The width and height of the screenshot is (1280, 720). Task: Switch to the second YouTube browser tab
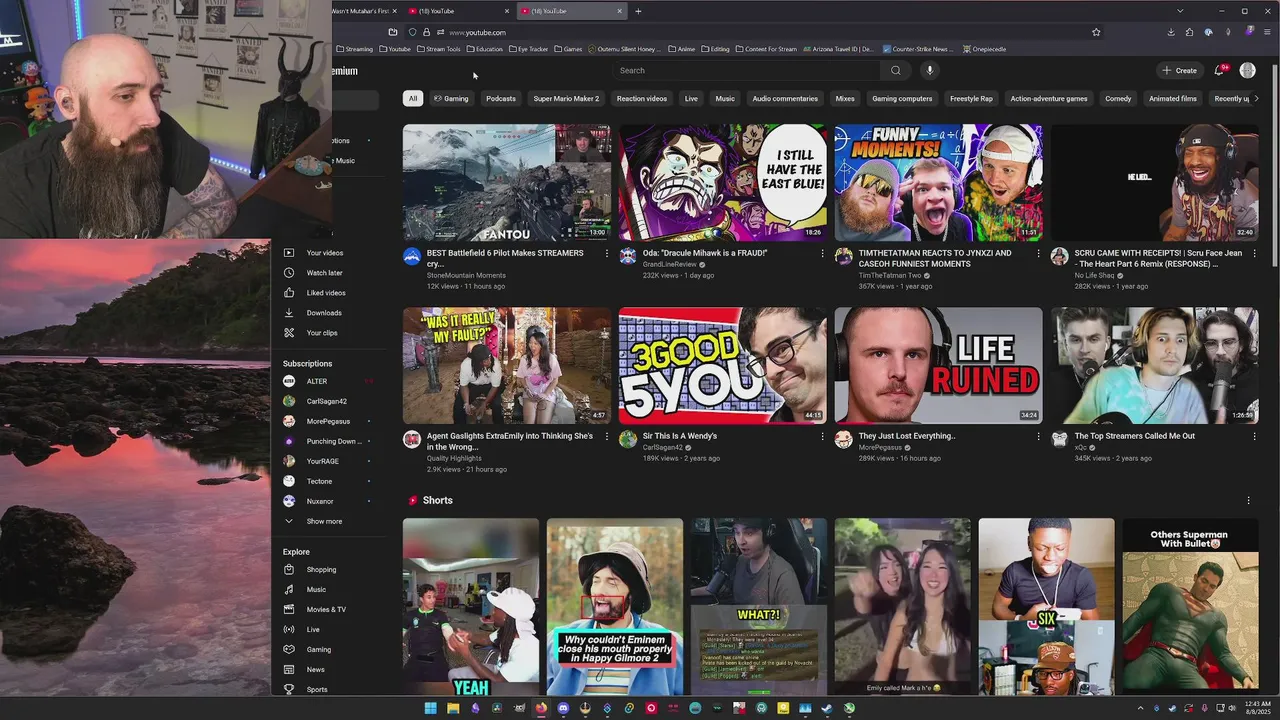572,11
